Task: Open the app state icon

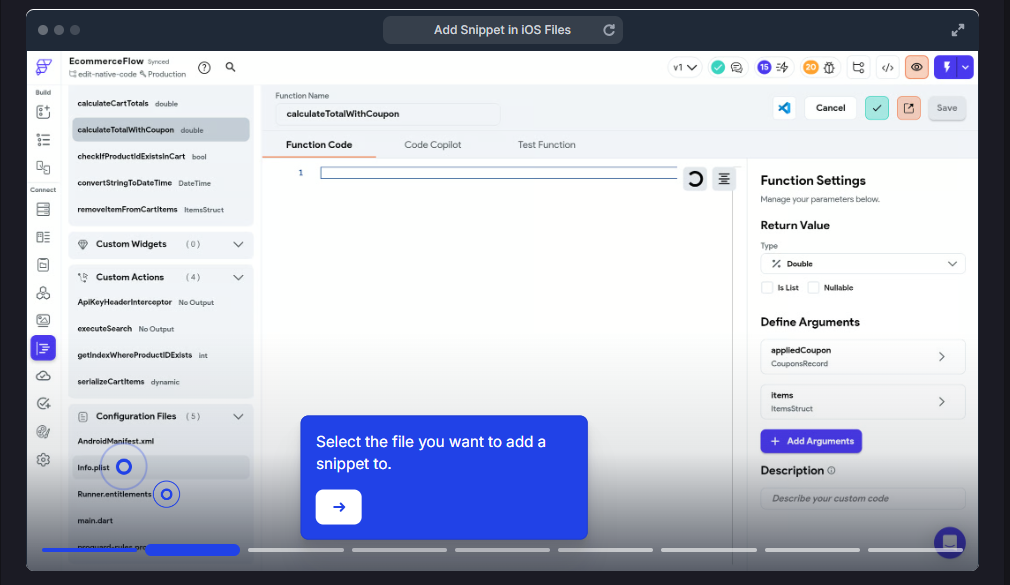Action: coord(43,265)
